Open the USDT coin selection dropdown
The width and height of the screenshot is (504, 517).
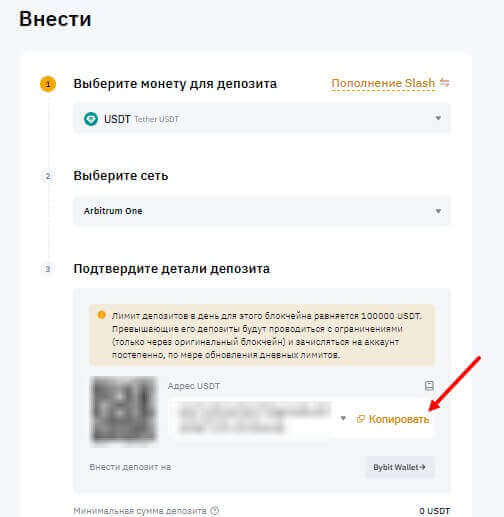[x=262, y=118]
